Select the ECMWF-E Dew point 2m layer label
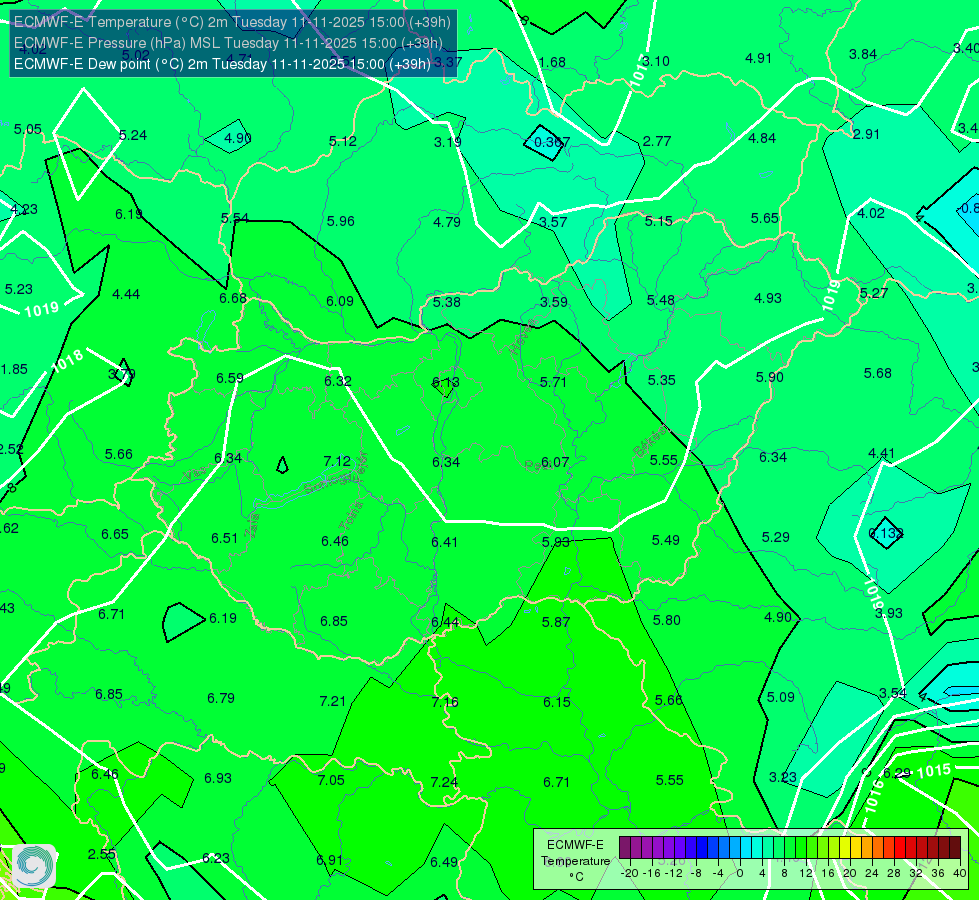 pos(222,64)
